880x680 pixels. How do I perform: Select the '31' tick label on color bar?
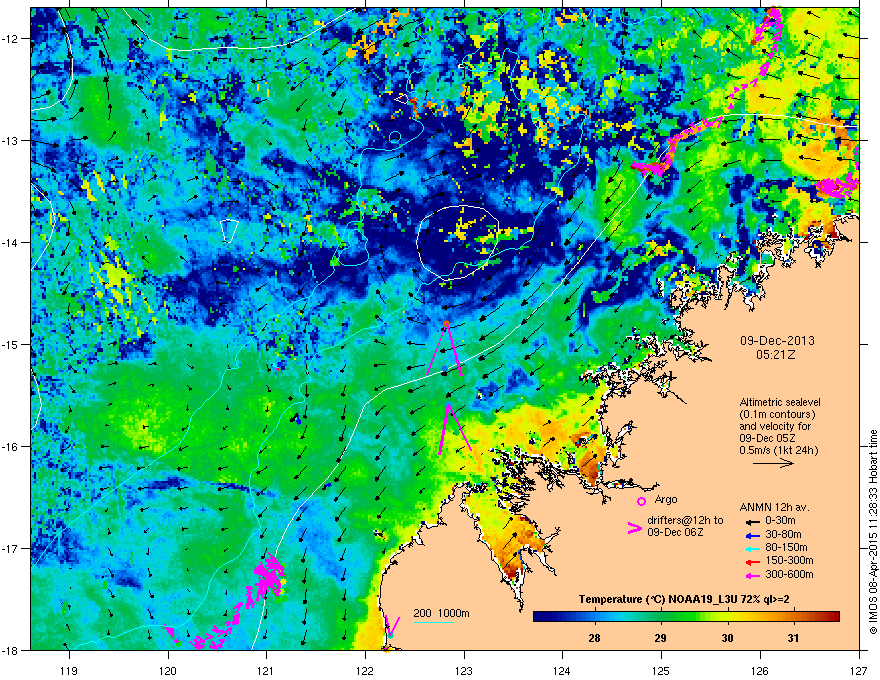tap(793, 638)
